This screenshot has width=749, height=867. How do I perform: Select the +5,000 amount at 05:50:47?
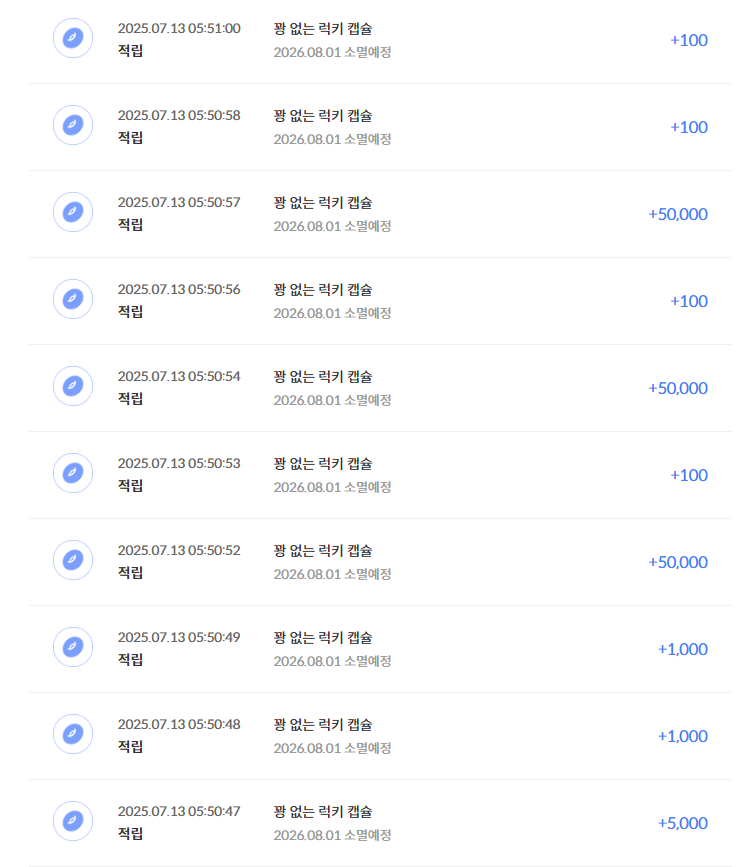[x=683, y=823]
